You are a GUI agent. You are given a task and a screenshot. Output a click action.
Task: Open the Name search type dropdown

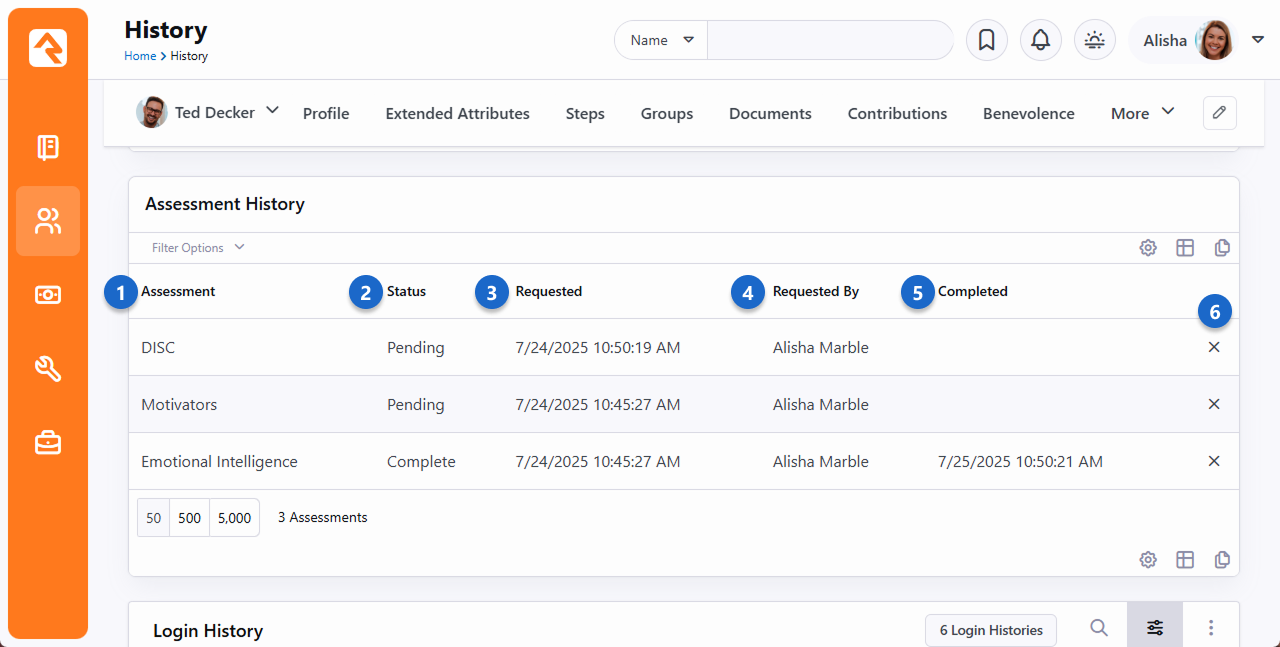661,41
